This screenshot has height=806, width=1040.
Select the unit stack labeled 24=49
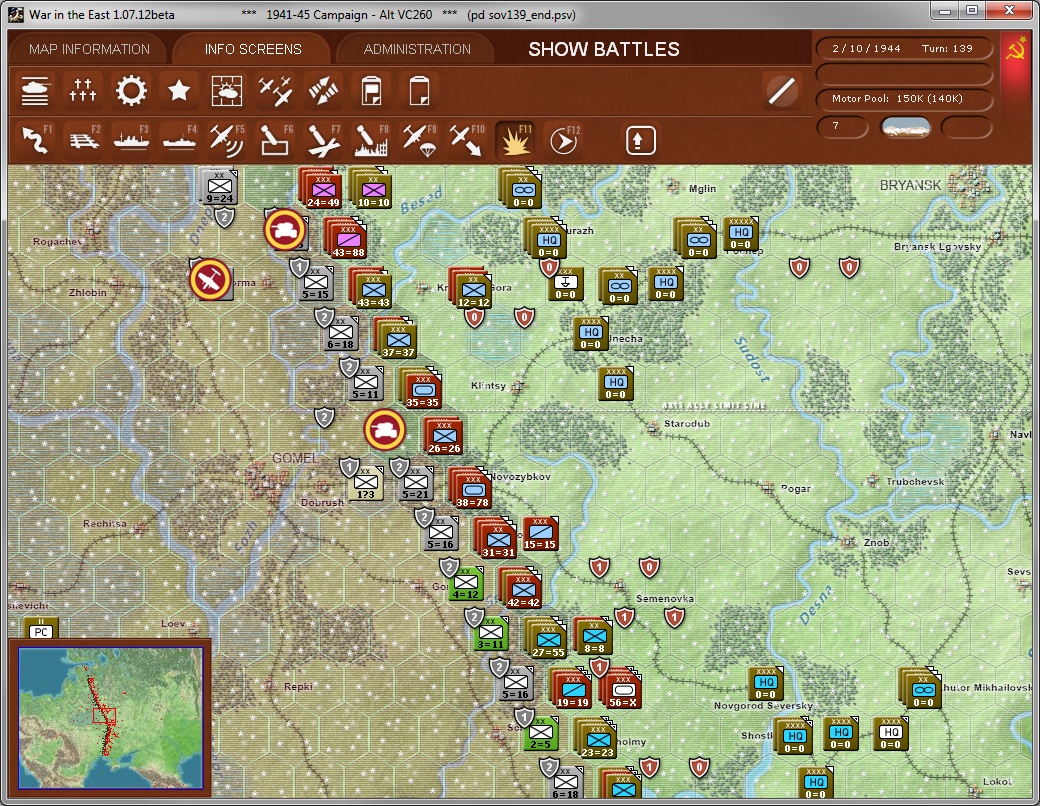click(323, 190)
